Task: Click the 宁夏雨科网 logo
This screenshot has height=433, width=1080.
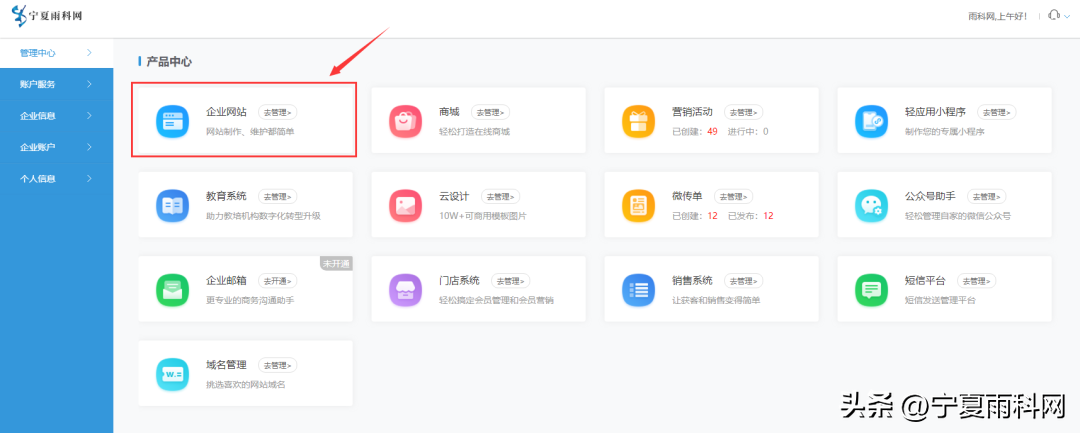Action: [47, 15]
